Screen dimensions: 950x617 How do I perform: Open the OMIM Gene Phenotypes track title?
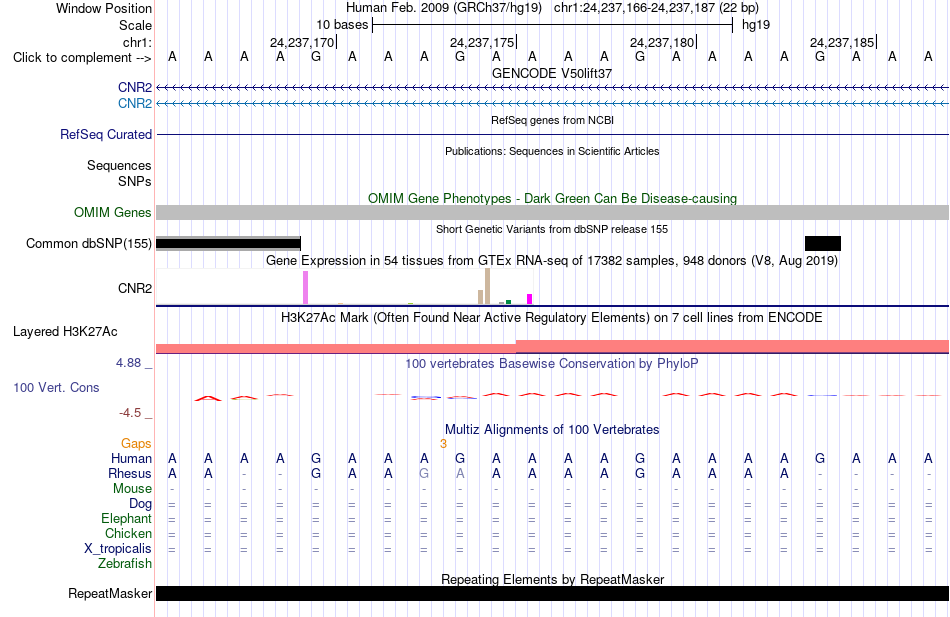(x=552, y=198)
